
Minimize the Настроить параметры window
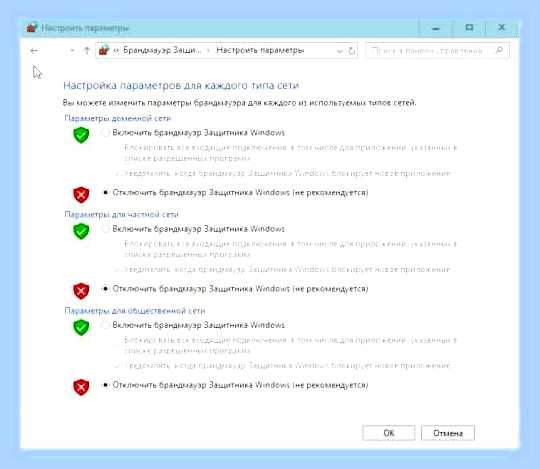point(436,28)
